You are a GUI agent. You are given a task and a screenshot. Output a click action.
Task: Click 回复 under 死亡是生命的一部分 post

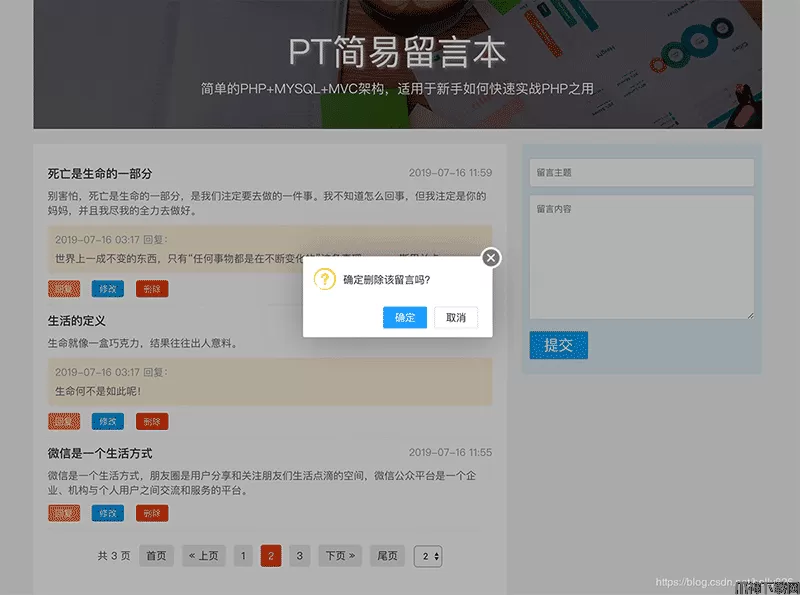click(x=64, y=289)
